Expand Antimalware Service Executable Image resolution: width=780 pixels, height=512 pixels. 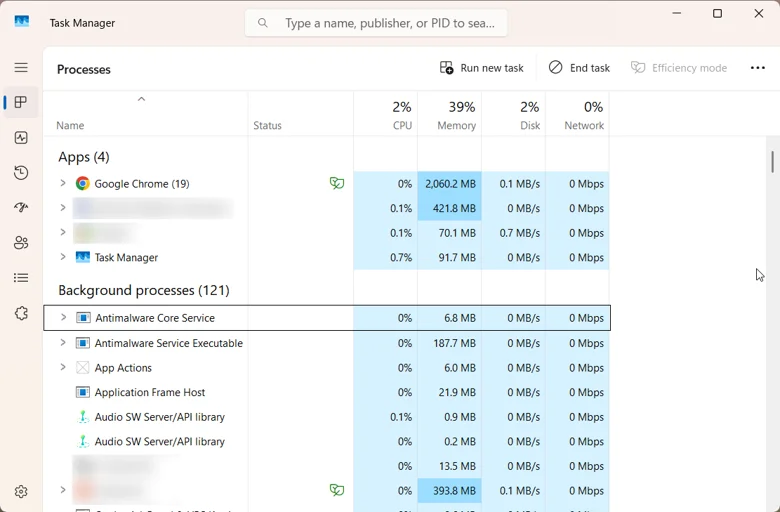[63, 342]
